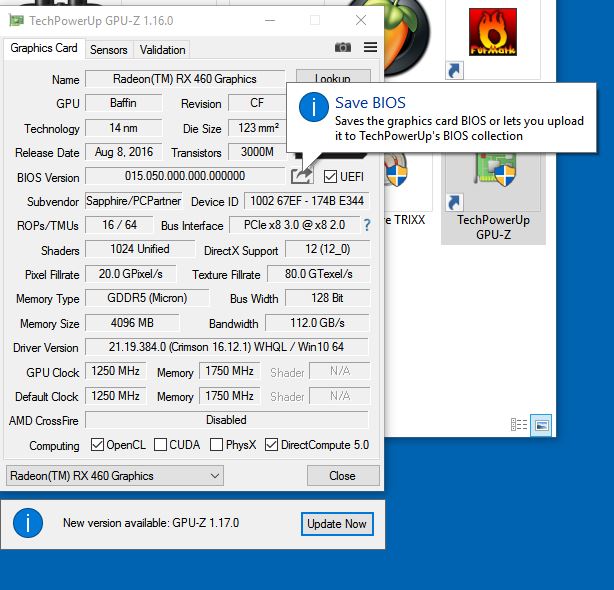This screenshot has height=590, width=614.
Task: Click the Shaders field 1024 Unified
Action: [140, 249]
